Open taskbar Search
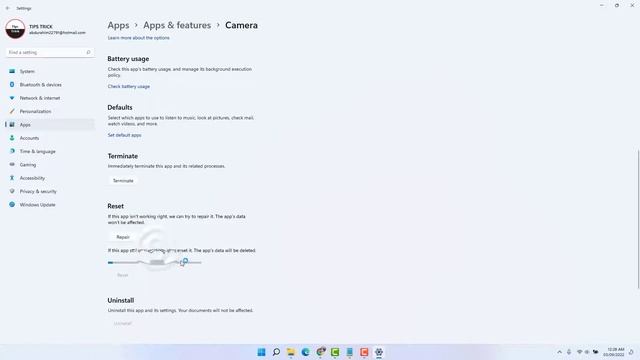The height and width of the screenshot is (360, 640). [276, 352]
